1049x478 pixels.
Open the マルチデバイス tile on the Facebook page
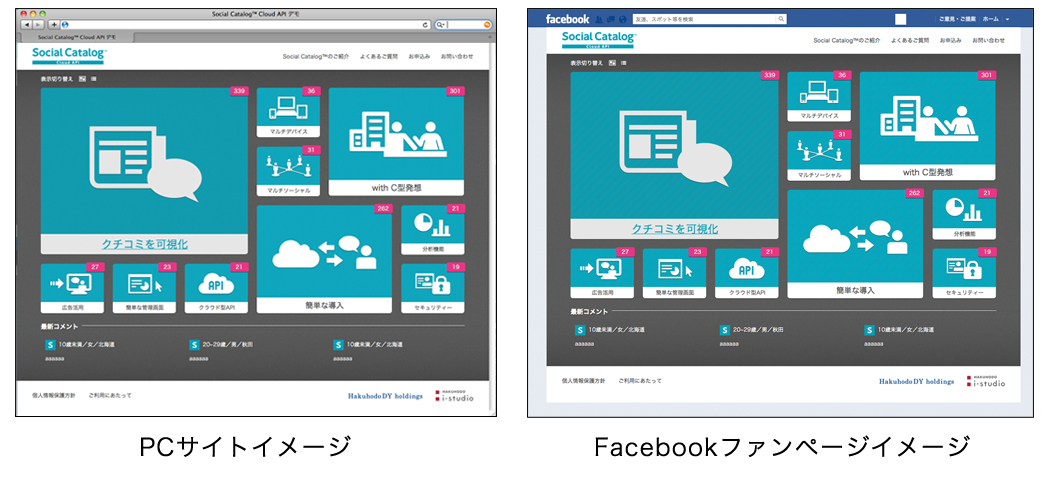(x=819, y=96)
